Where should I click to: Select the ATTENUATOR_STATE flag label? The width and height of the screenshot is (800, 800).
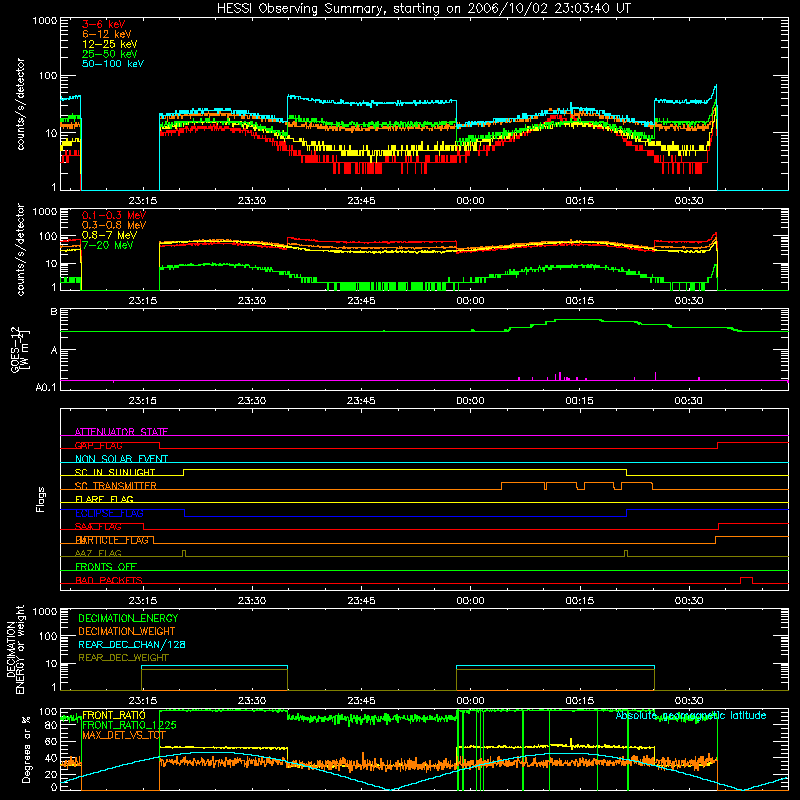tap(121, 432)
